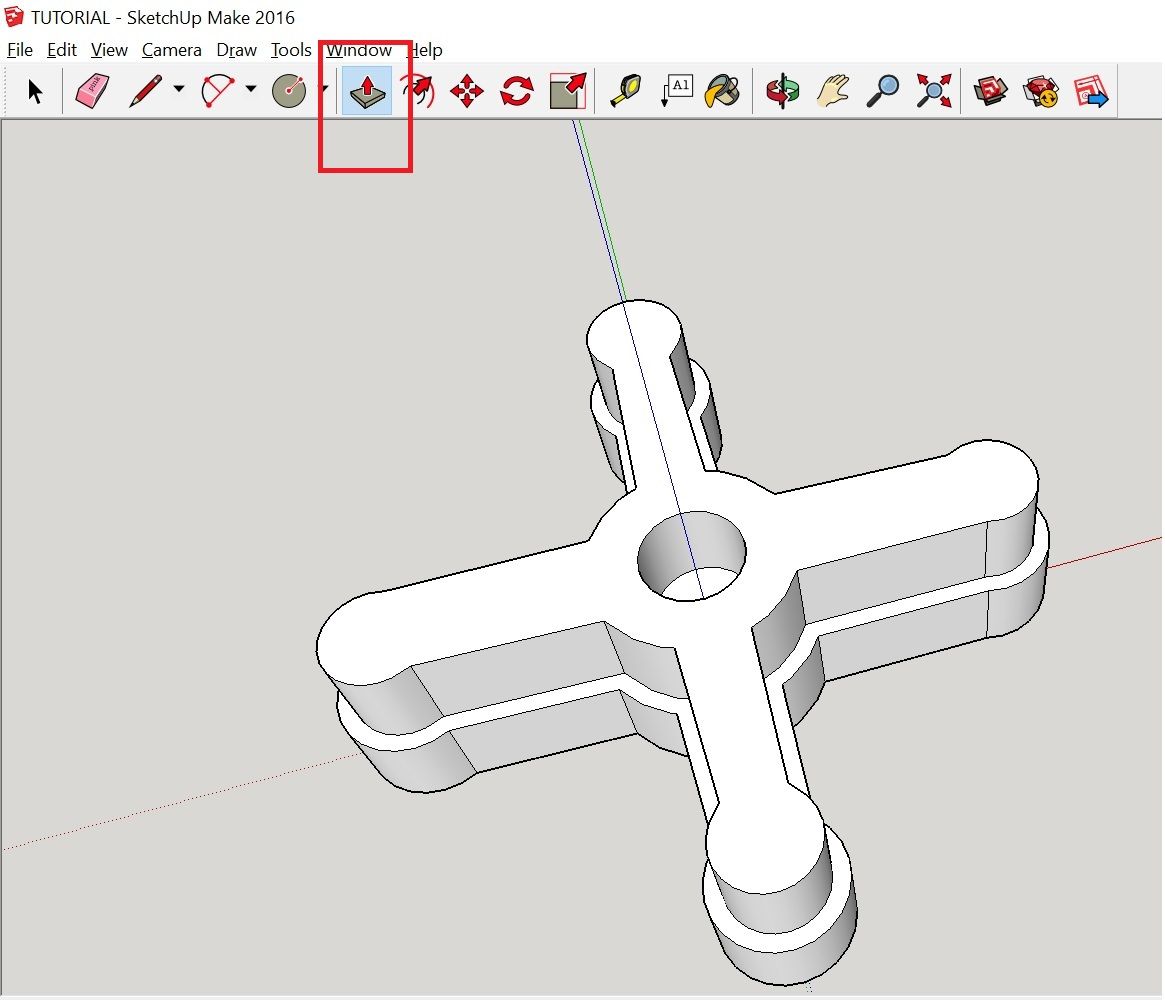Open the Camera menu

point(171,50)
